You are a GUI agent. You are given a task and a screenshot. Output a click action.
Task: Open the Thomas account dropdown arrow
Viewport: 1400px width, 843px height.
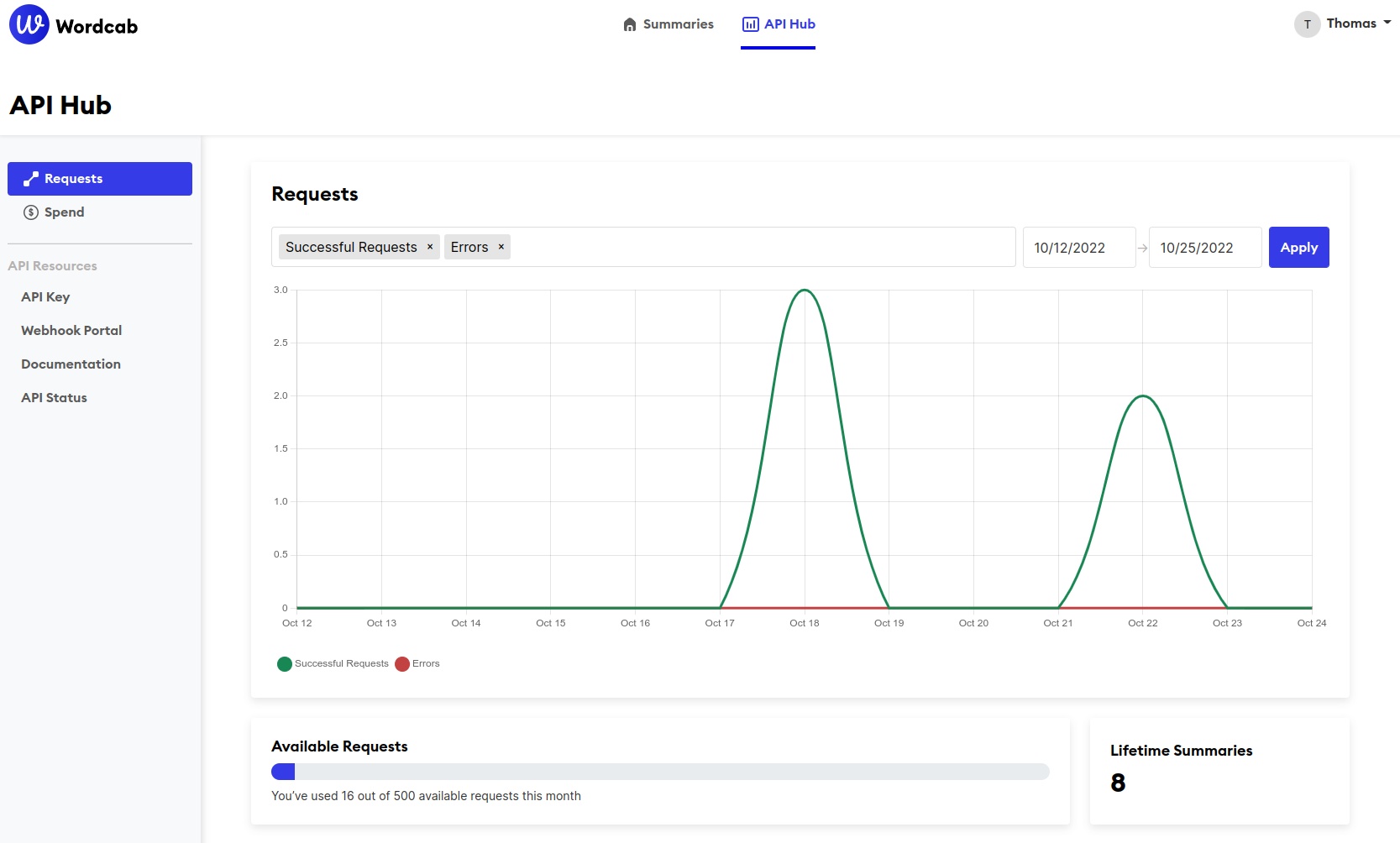point(1387,23)
